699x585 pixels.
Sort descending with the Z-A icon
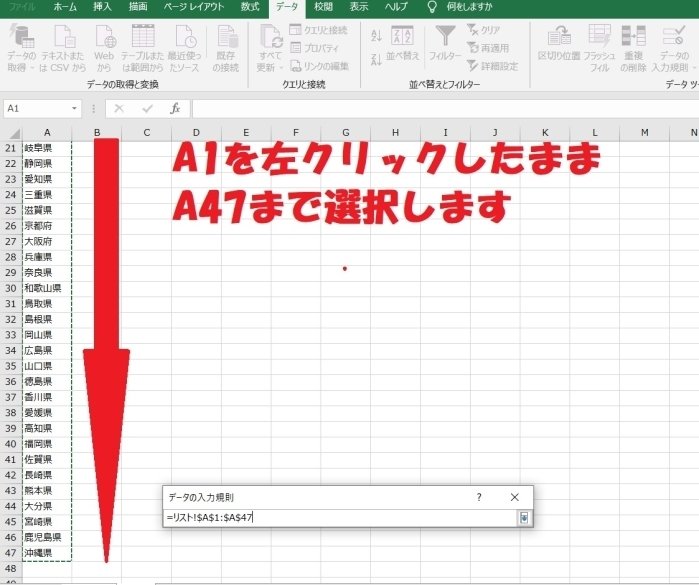tap(376, 59)
